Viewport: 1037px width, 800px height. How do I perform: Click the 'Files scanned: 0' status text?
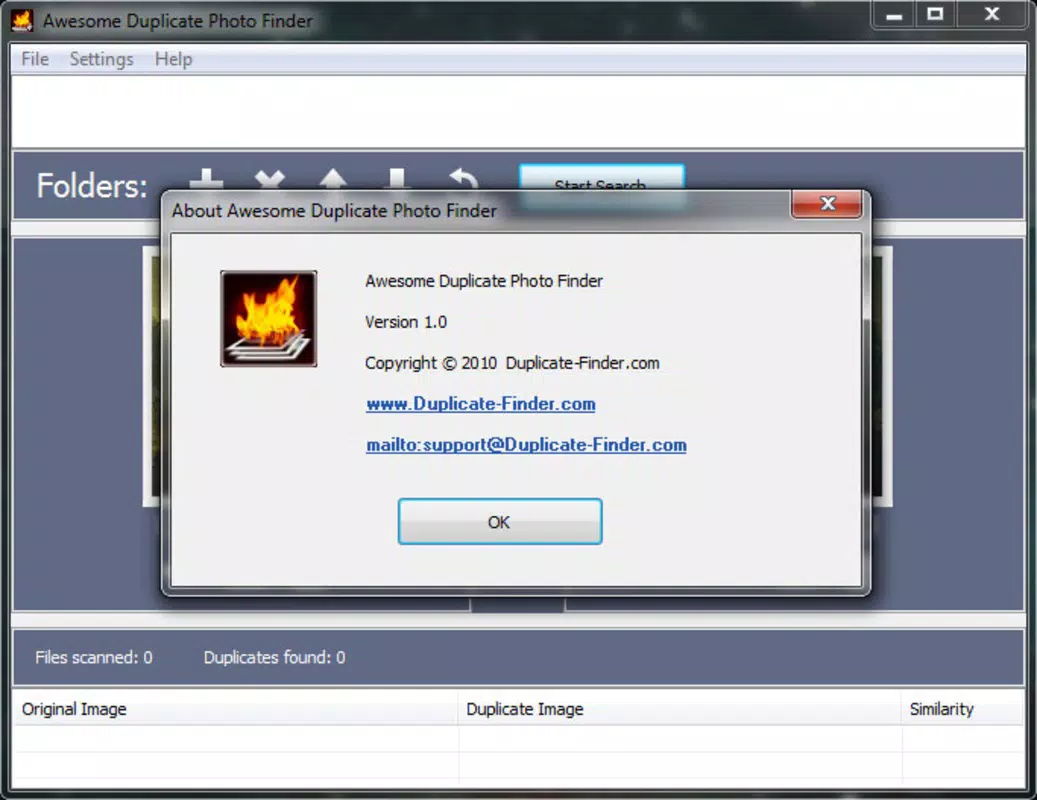94,657
